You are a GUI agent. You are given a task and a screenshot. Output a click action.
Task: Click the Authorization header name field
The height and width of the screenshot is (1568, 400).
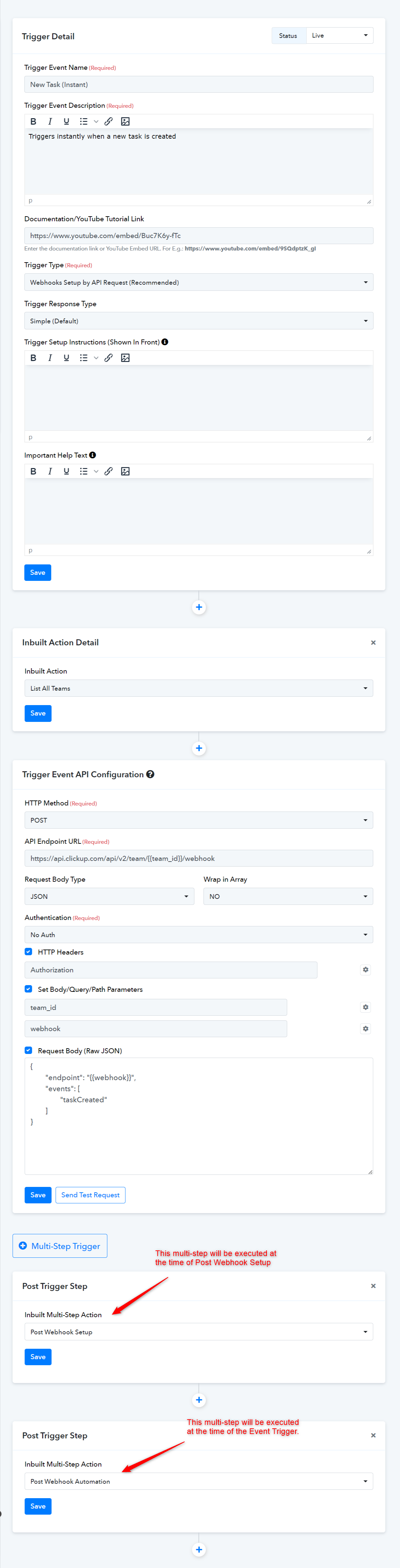[171, 970]
